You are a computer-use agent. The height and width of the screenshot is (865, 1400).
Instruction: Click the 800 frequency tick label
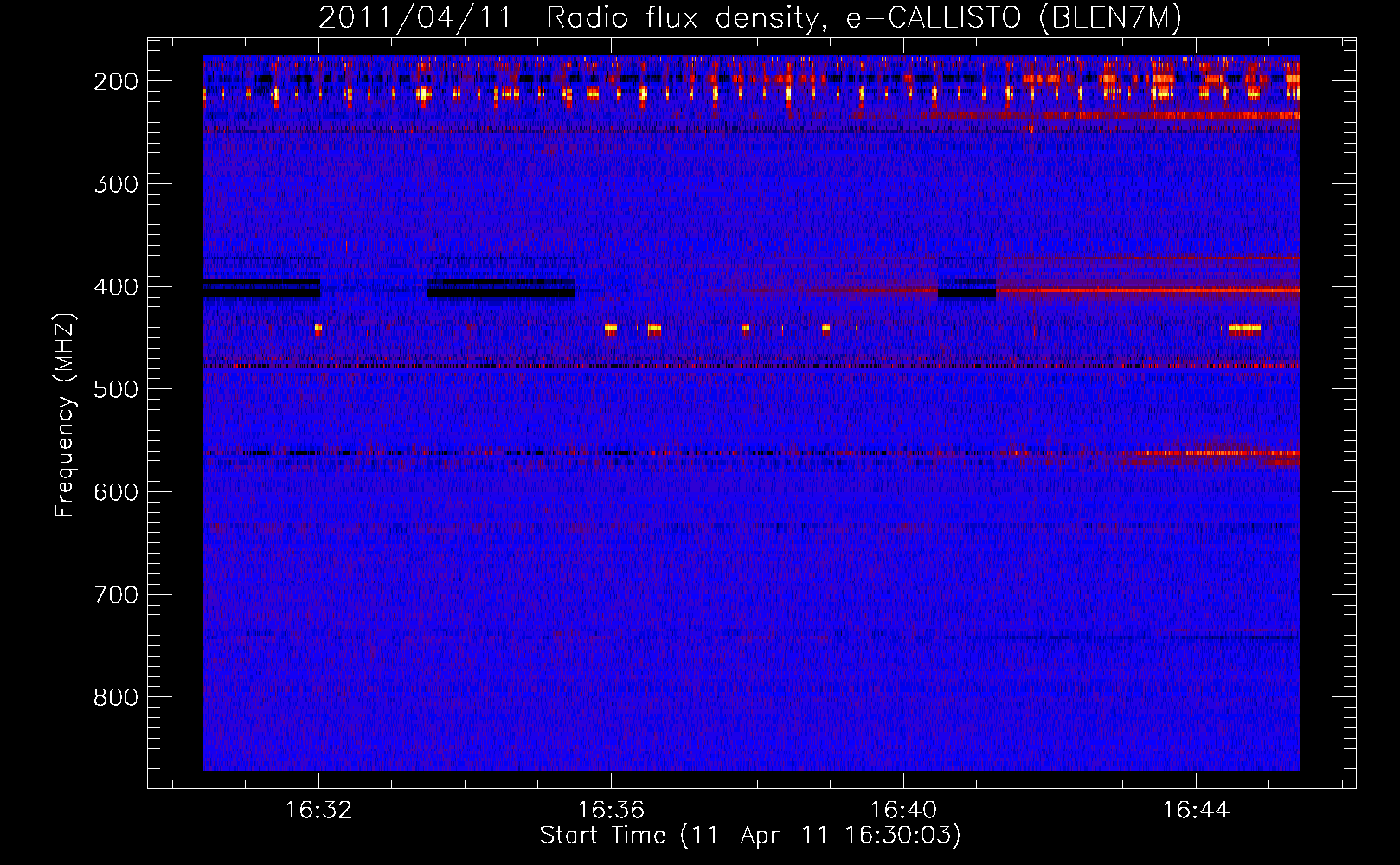click(116, 697)
